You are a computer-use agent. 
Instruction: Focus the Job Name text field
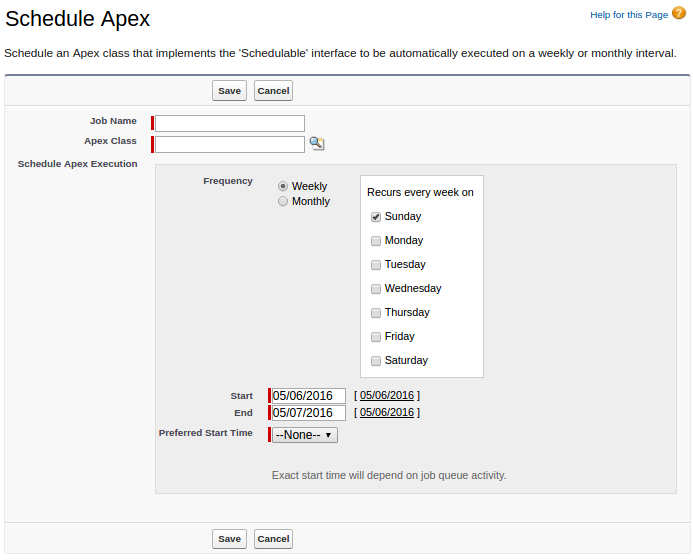pos(230,124)
